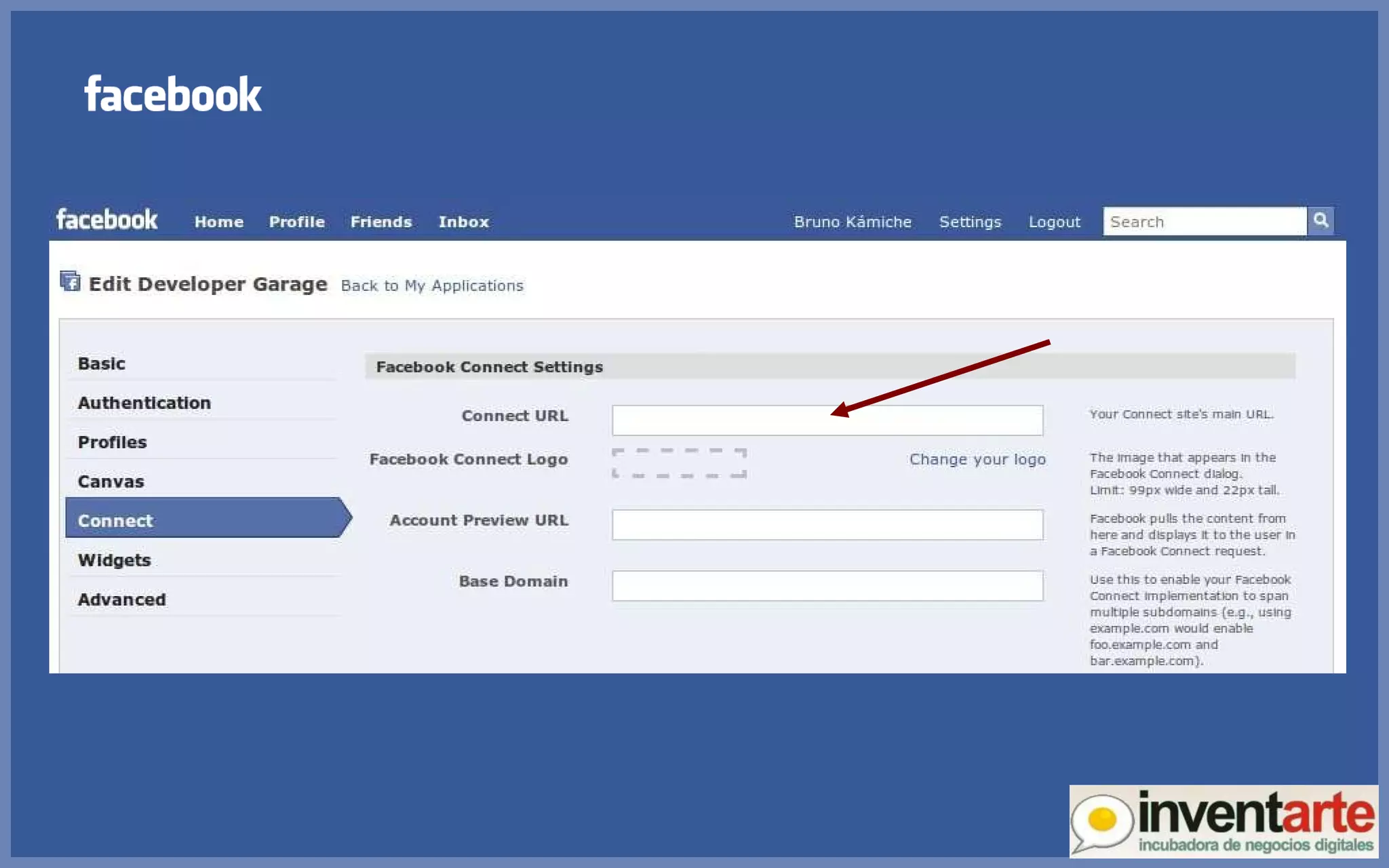This screenshot has width=1389, height=868.
Task: Click into the Base Domain field
Action: tap(827, 585)
